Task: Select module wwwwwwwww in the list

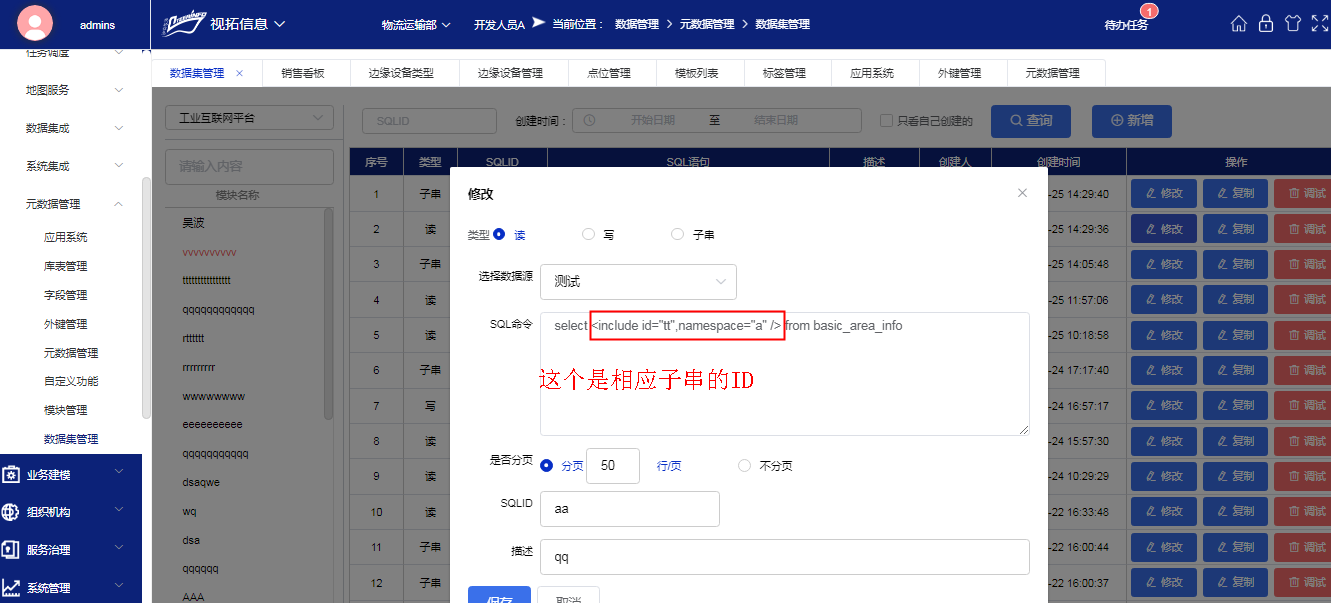Action: click(x=213, y=396)
